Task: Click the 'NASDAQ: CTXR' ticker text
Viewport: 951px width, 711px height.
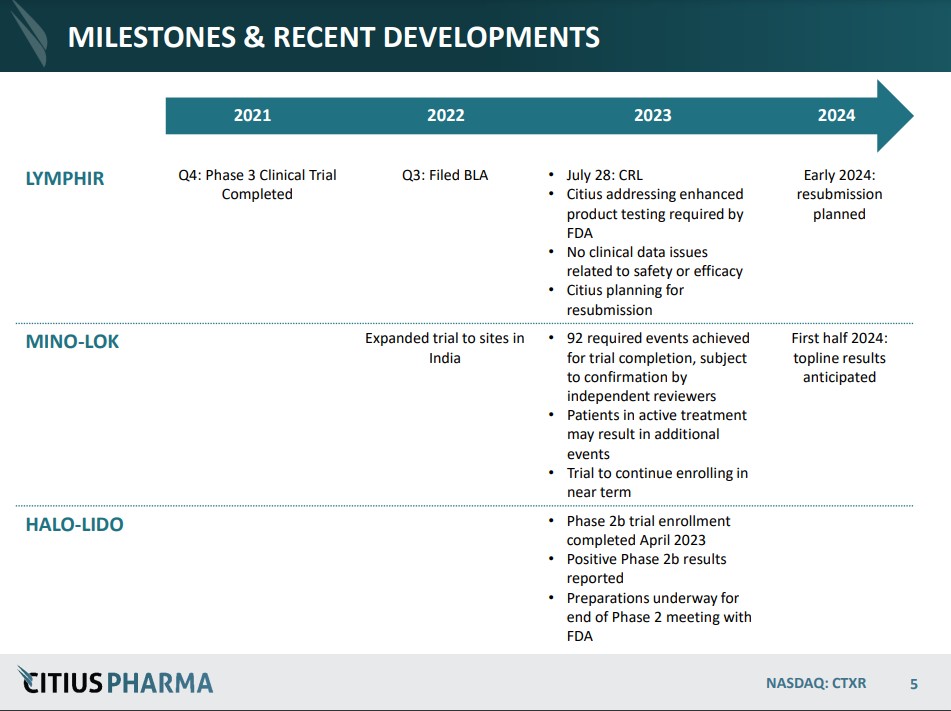Action: pyautogui.click(x=816, y=683)
